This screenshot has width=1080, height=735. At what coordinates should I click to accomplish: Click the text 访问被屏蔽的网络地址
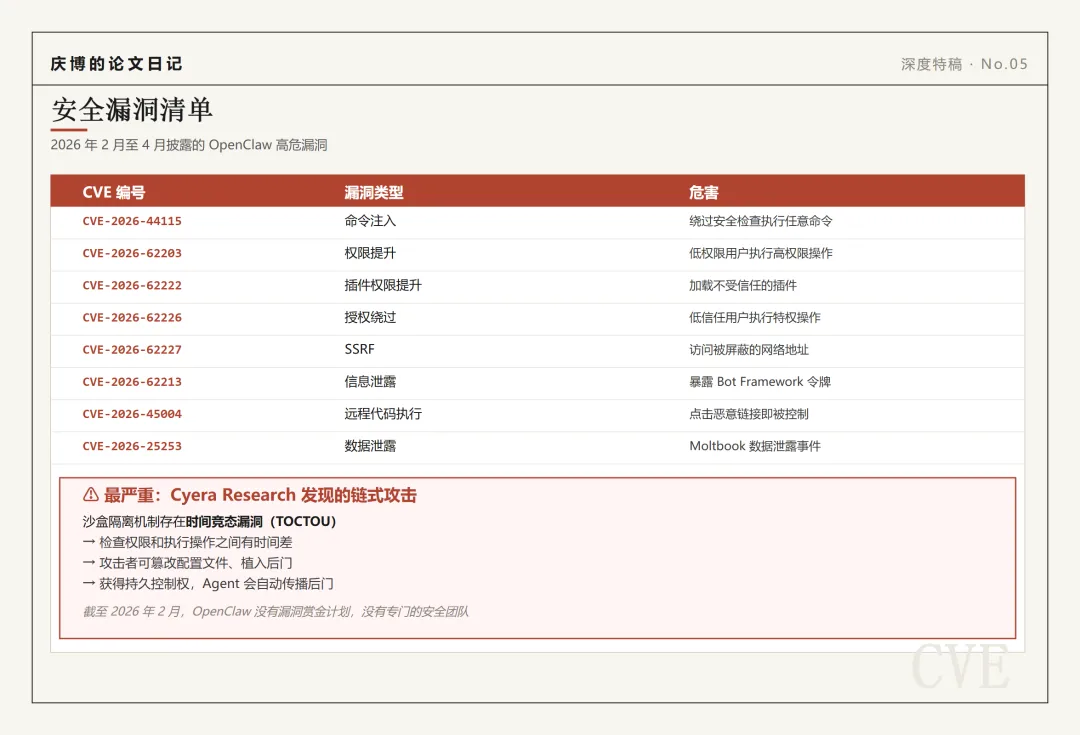click(x=749, y=350)
